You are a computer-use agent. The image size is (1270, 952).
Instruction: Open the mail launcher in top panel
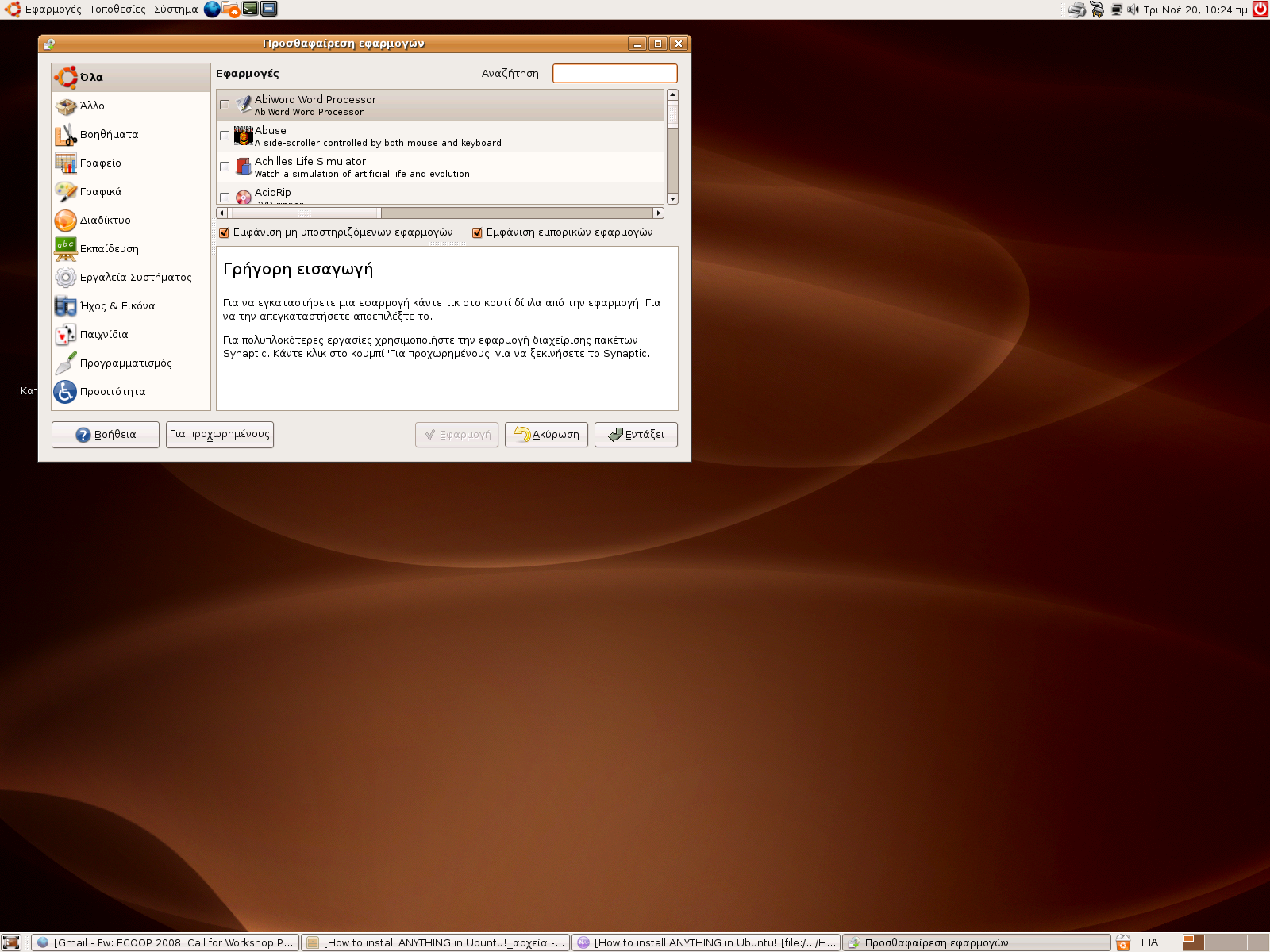231,10
